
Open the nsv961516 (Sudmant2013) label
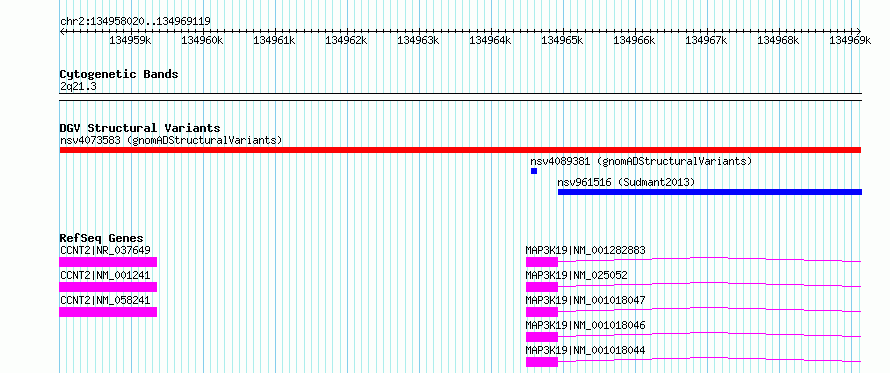(626, 182)
